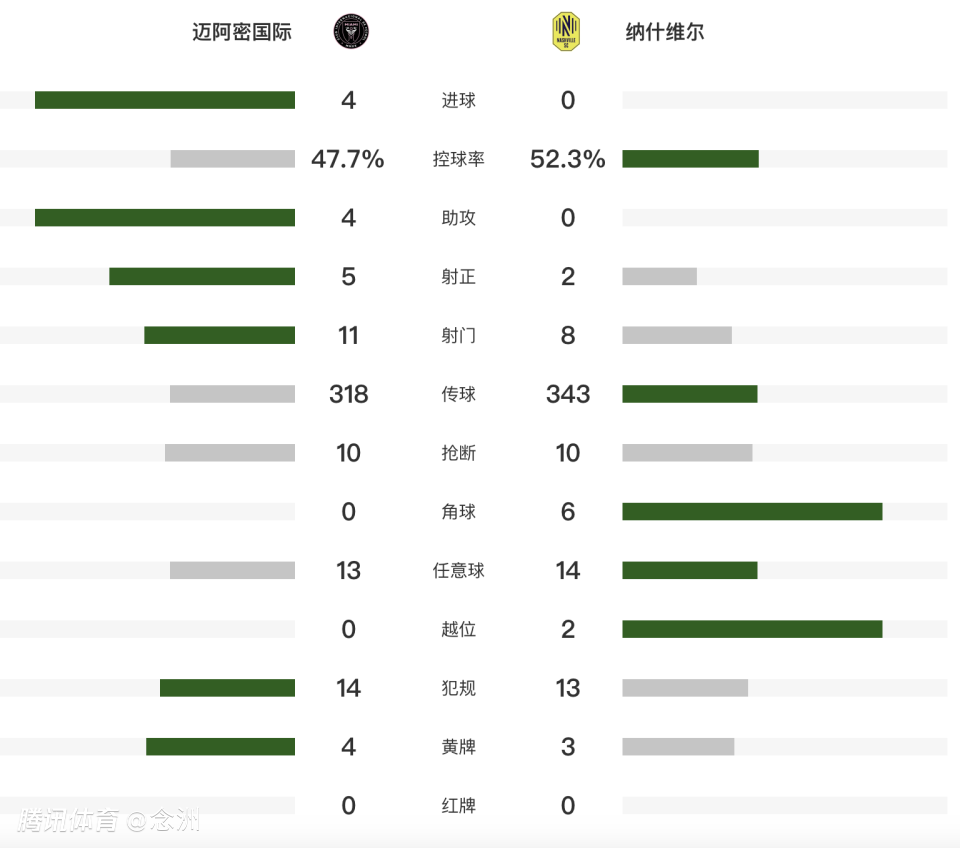960x848 pixels.
Task: Click the 助攻 stat row label
Action: [459, 218]
